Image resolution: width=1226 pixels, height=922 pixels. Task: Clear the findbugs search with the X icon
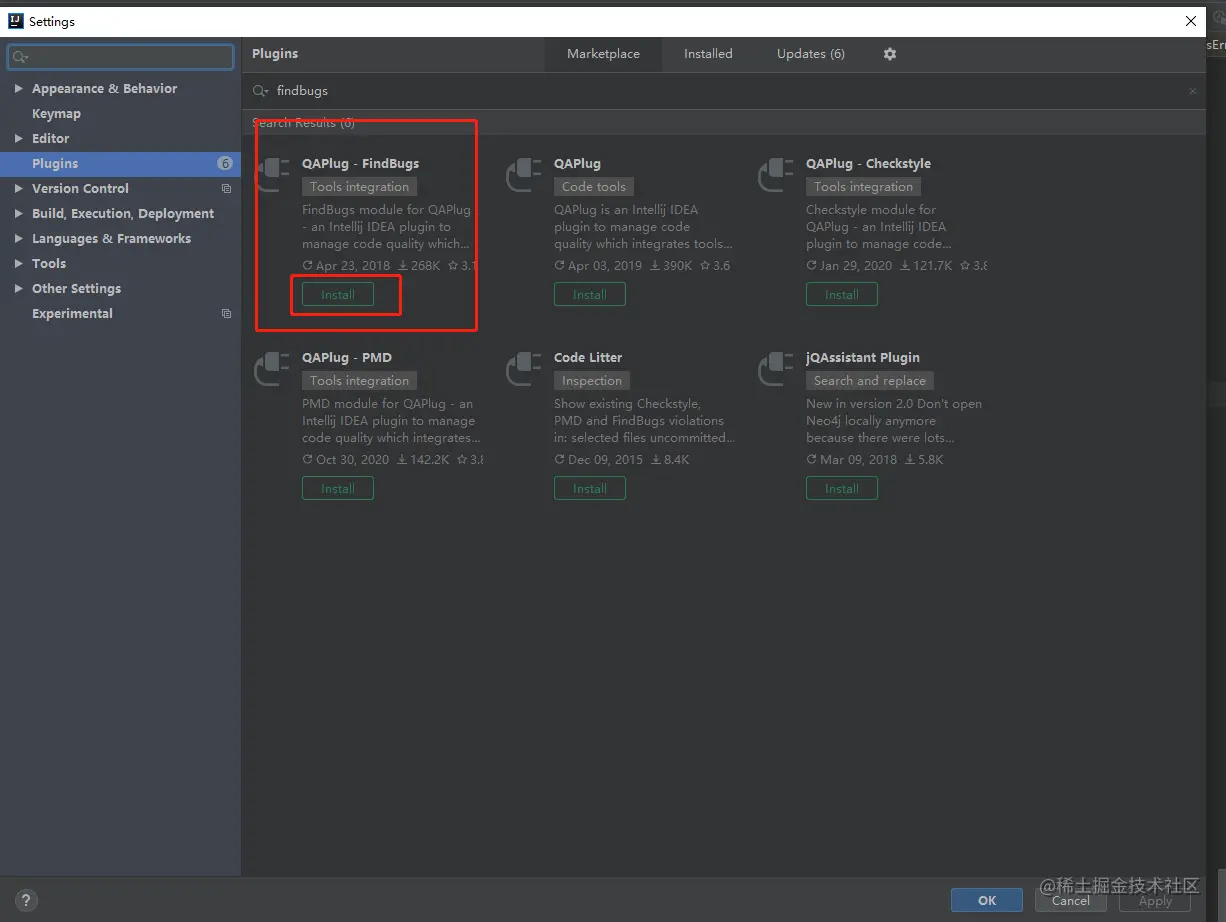pyautogui.click(x=1192, y=91)
